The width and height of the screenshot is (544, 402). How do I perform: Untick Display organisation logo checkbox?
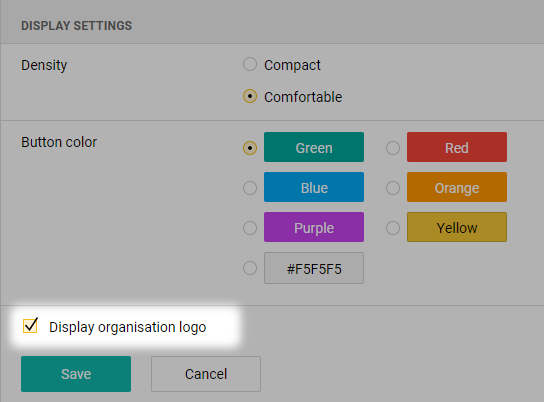click(30, 326)
